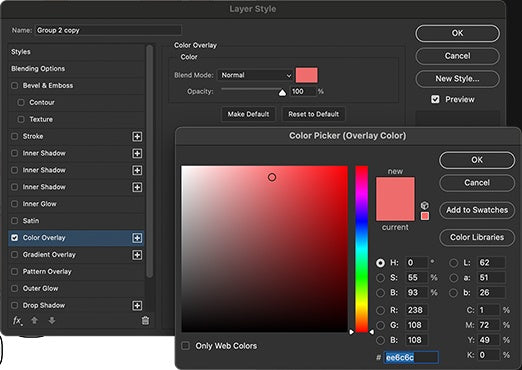The image size is (522, 370).
Task: Open the fx effects menu icon
Action: 17,321
